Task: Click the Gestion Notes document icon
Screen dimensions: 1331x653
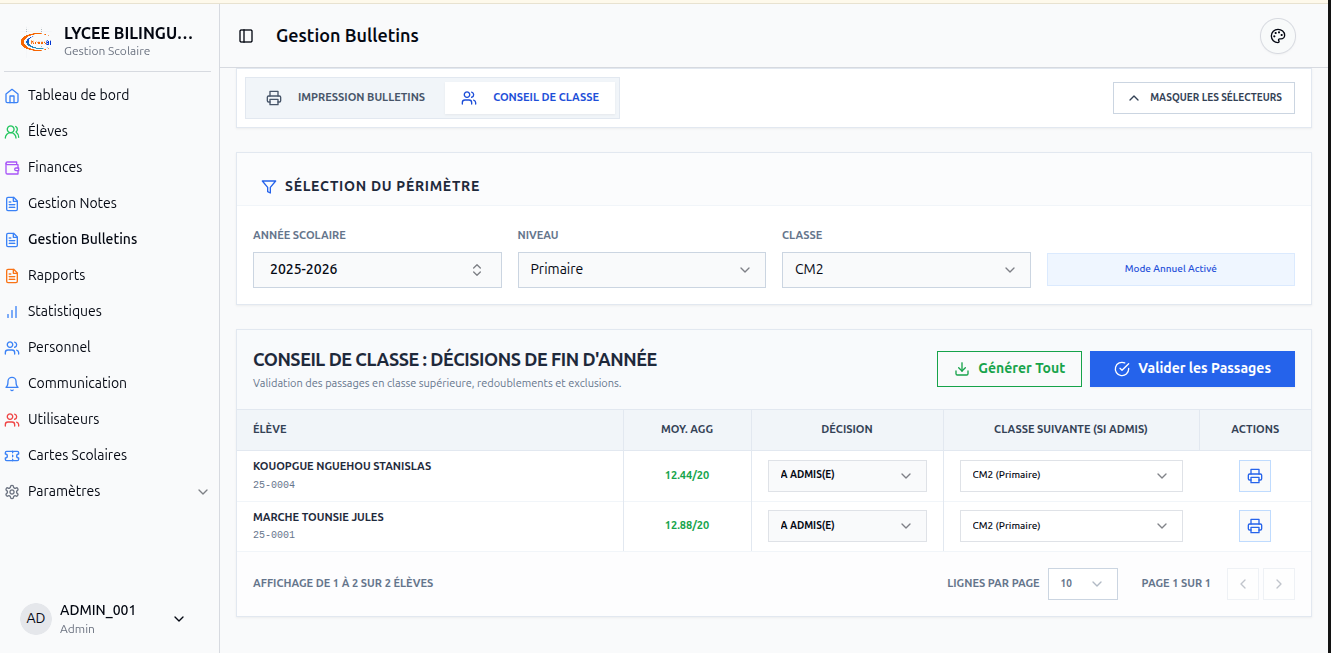Action: [x=12, y=204]
